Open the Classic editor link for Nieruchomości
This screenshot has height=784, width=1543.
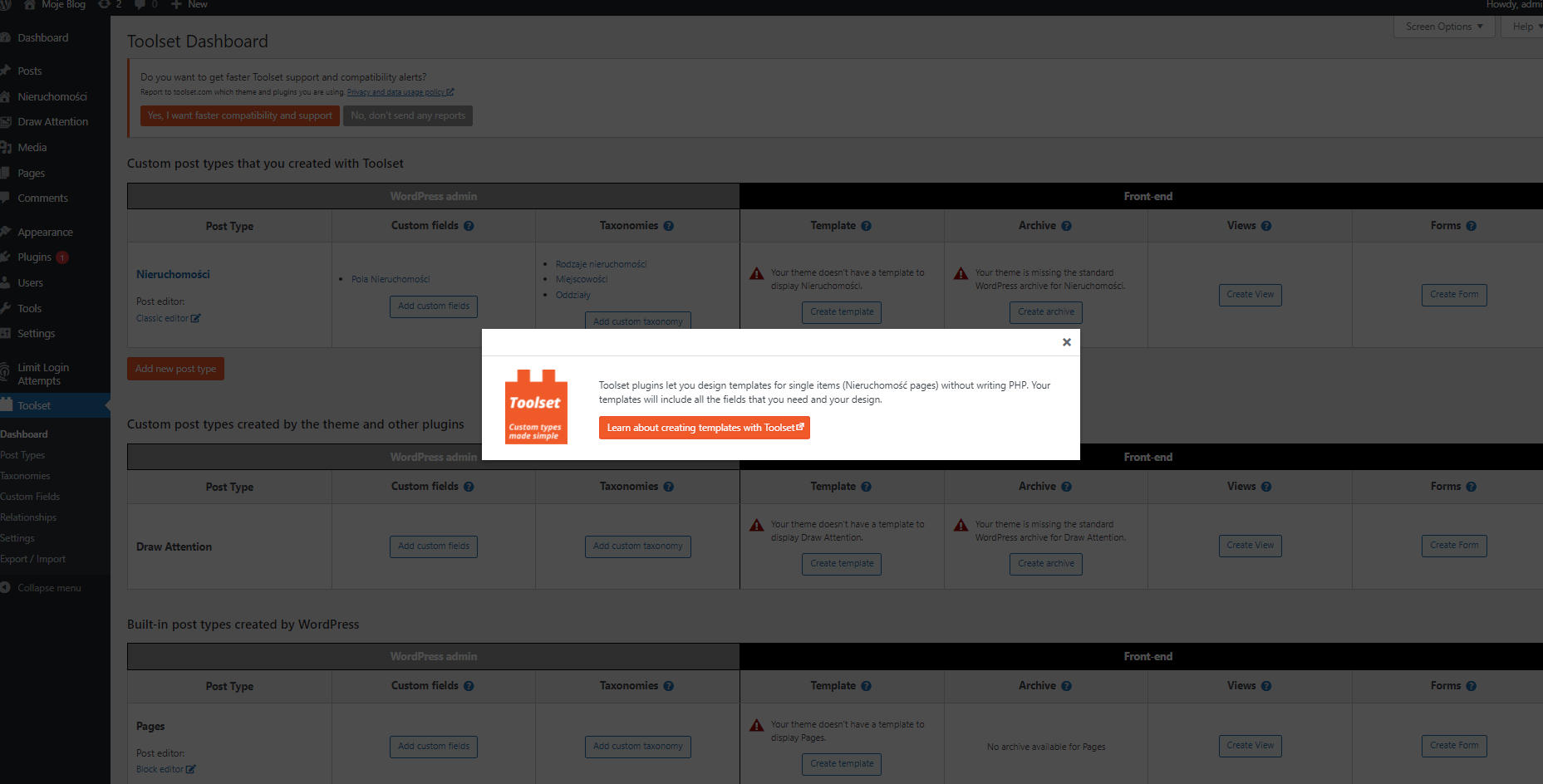click(168, 318)
